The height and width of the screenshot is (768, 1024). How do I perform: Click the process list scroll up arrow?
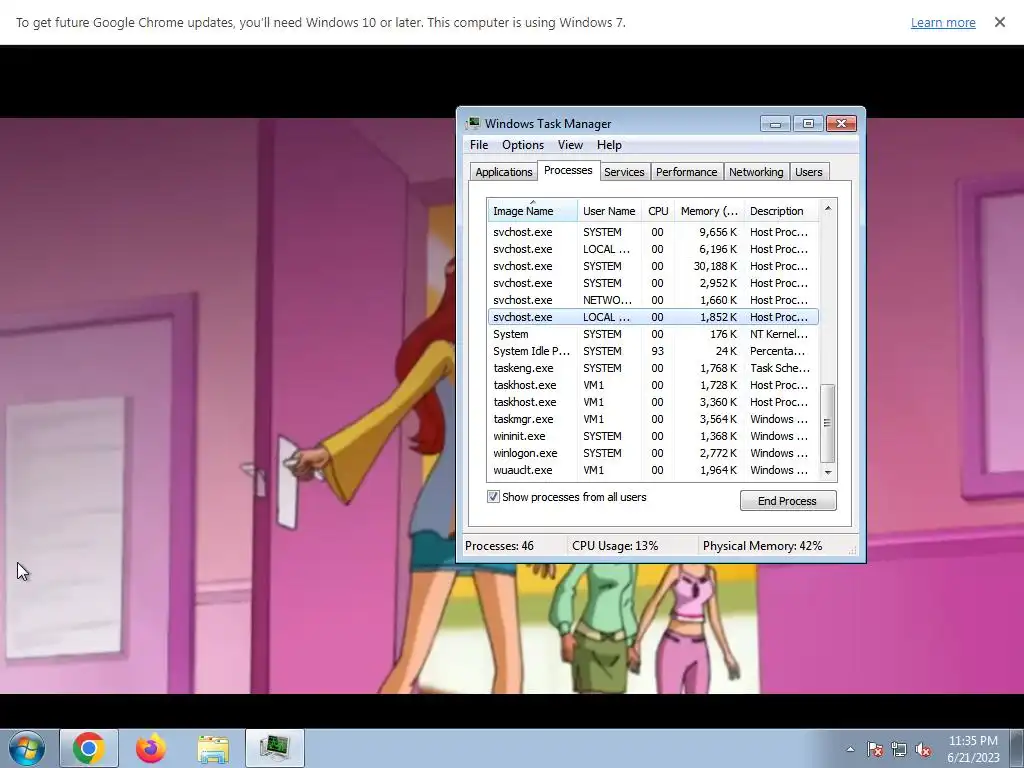point(828,208)
